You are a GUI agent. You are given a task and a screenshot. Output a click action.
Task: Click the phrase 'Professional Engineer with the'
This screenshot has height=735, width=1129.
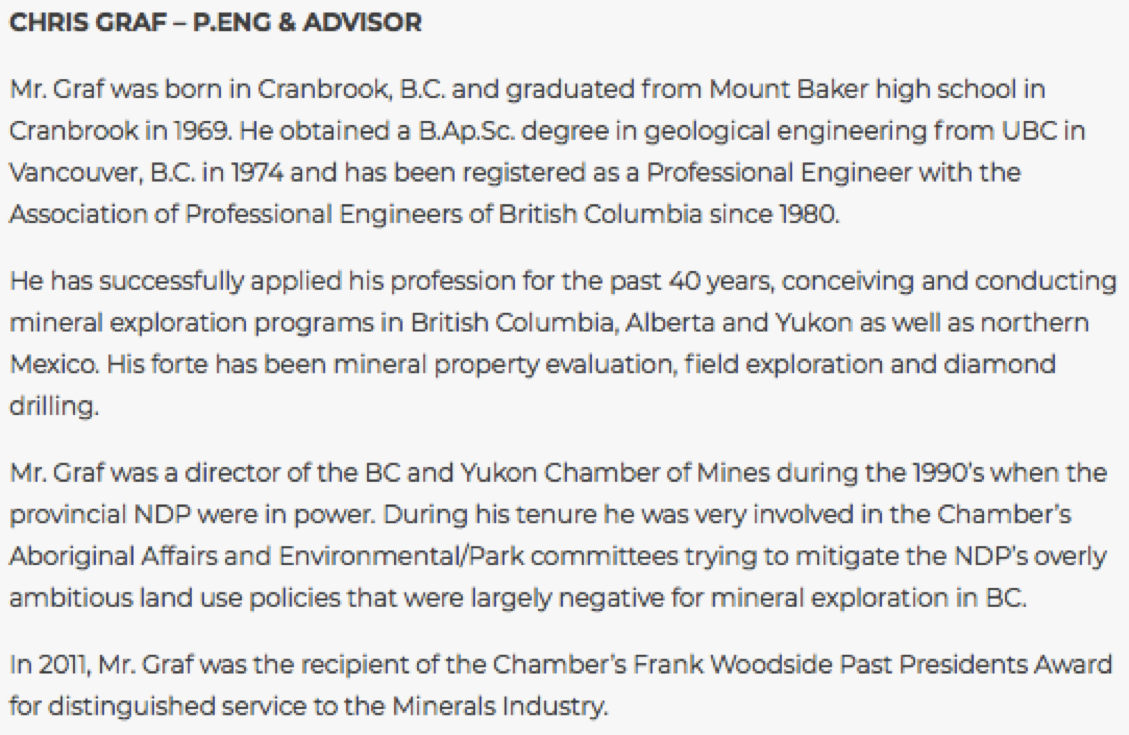pos(833,173)
